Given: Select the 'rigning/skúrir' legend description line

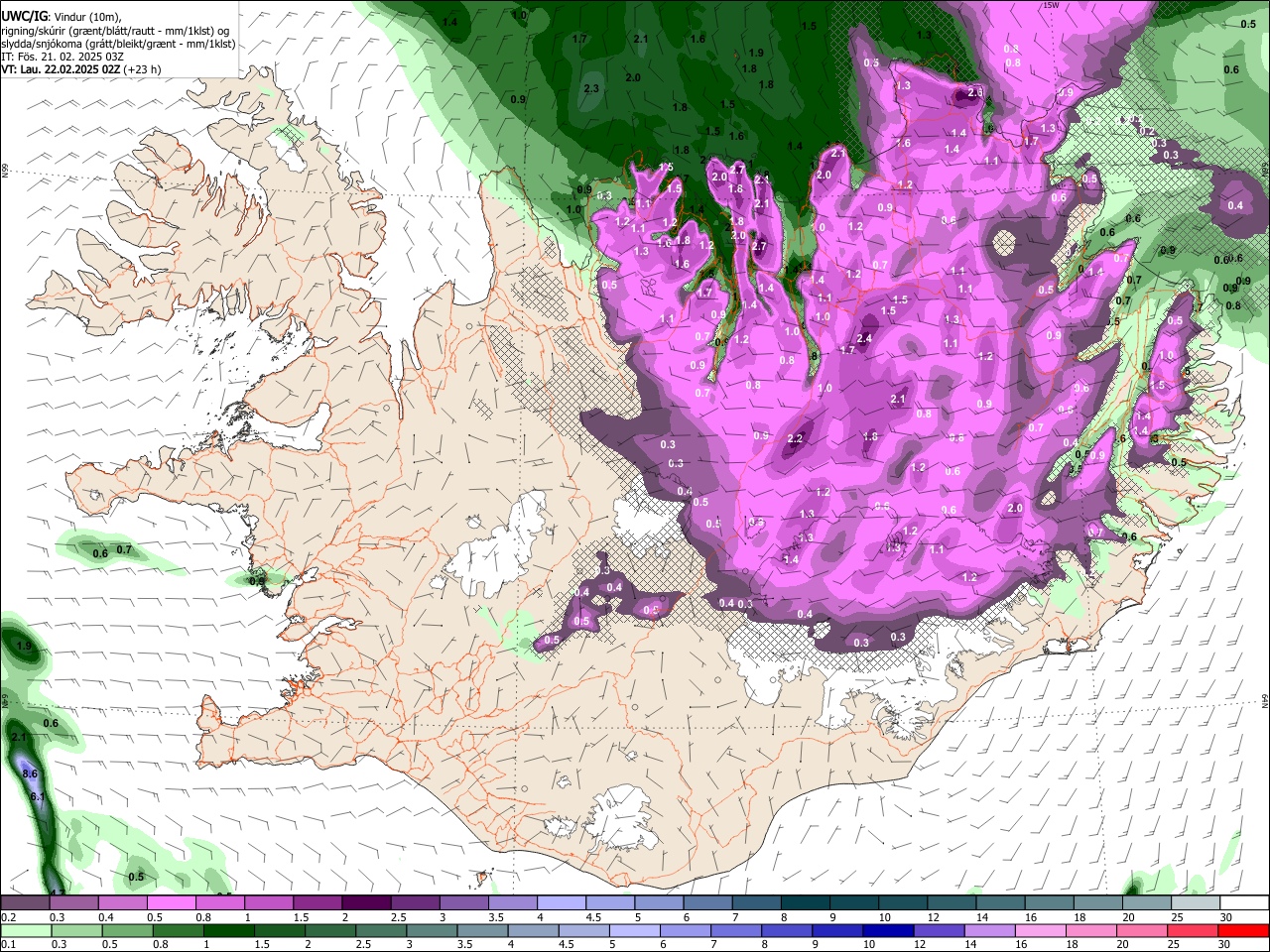Looking at the screenshot, I should click(117, 30).
